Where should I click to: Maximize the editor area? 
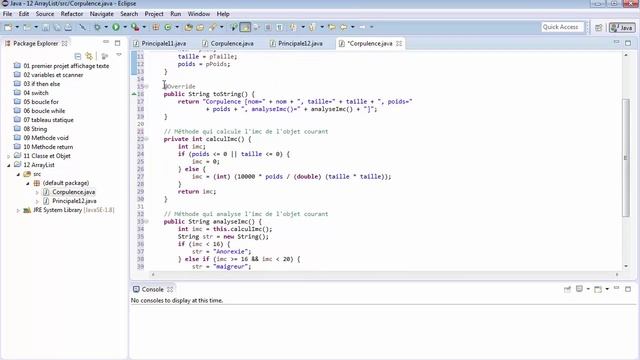pos(628,42)
